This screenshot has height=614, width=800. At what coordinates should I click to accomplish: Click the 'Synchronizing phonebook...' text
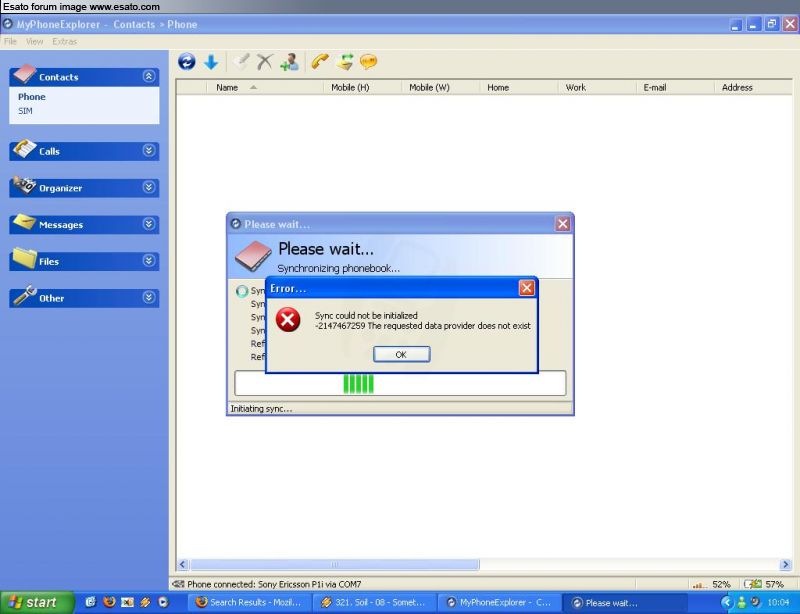click(338, 268)
